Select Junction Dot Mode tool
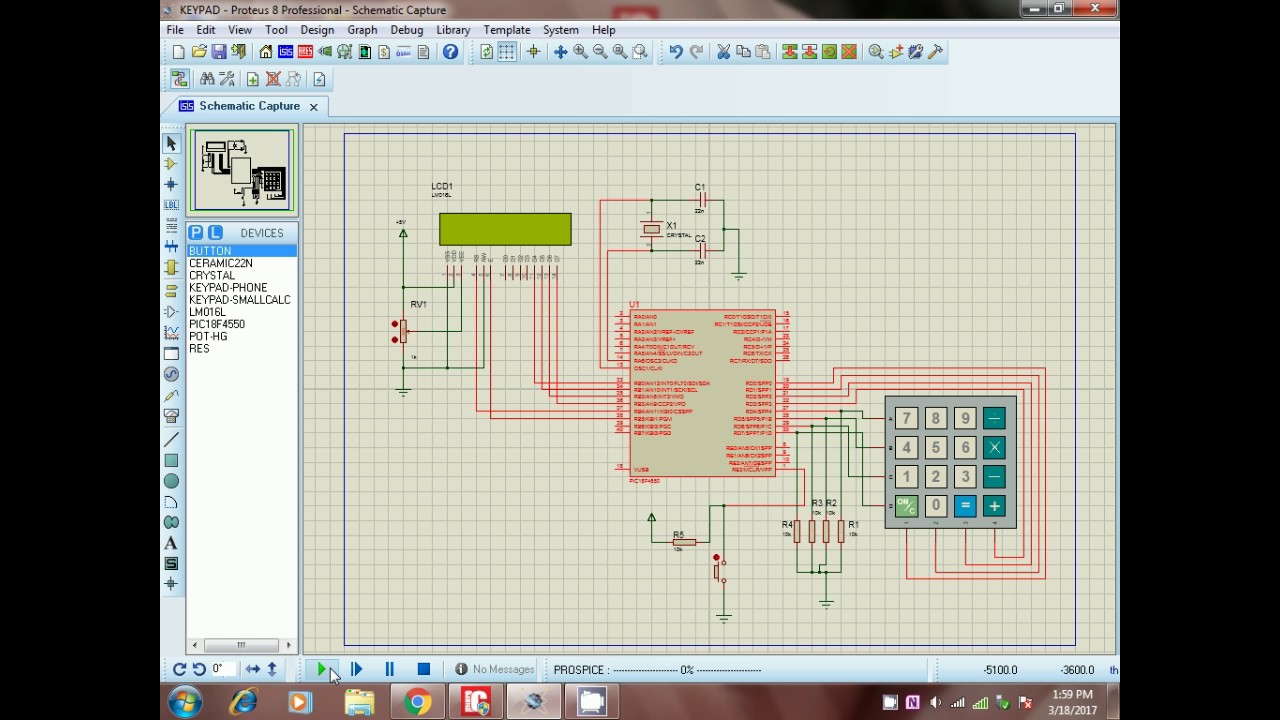This screenshot has height=720, width=1280. tap(171, 185)
